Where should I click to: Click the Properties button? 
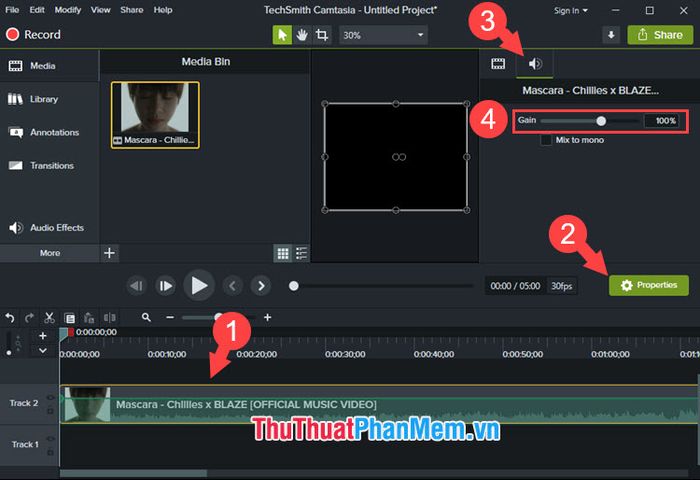point(649,285)
